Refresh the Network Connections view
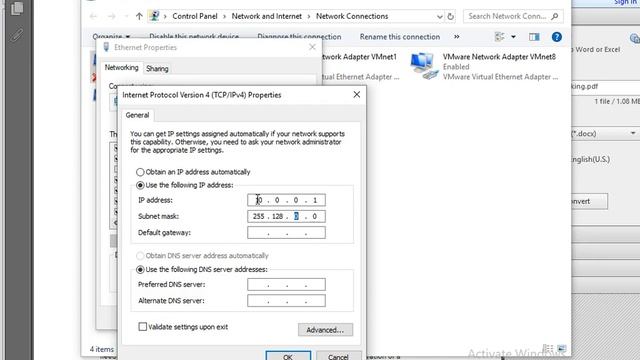The width and height of the screenshot is (640, 360). point(451,17)
